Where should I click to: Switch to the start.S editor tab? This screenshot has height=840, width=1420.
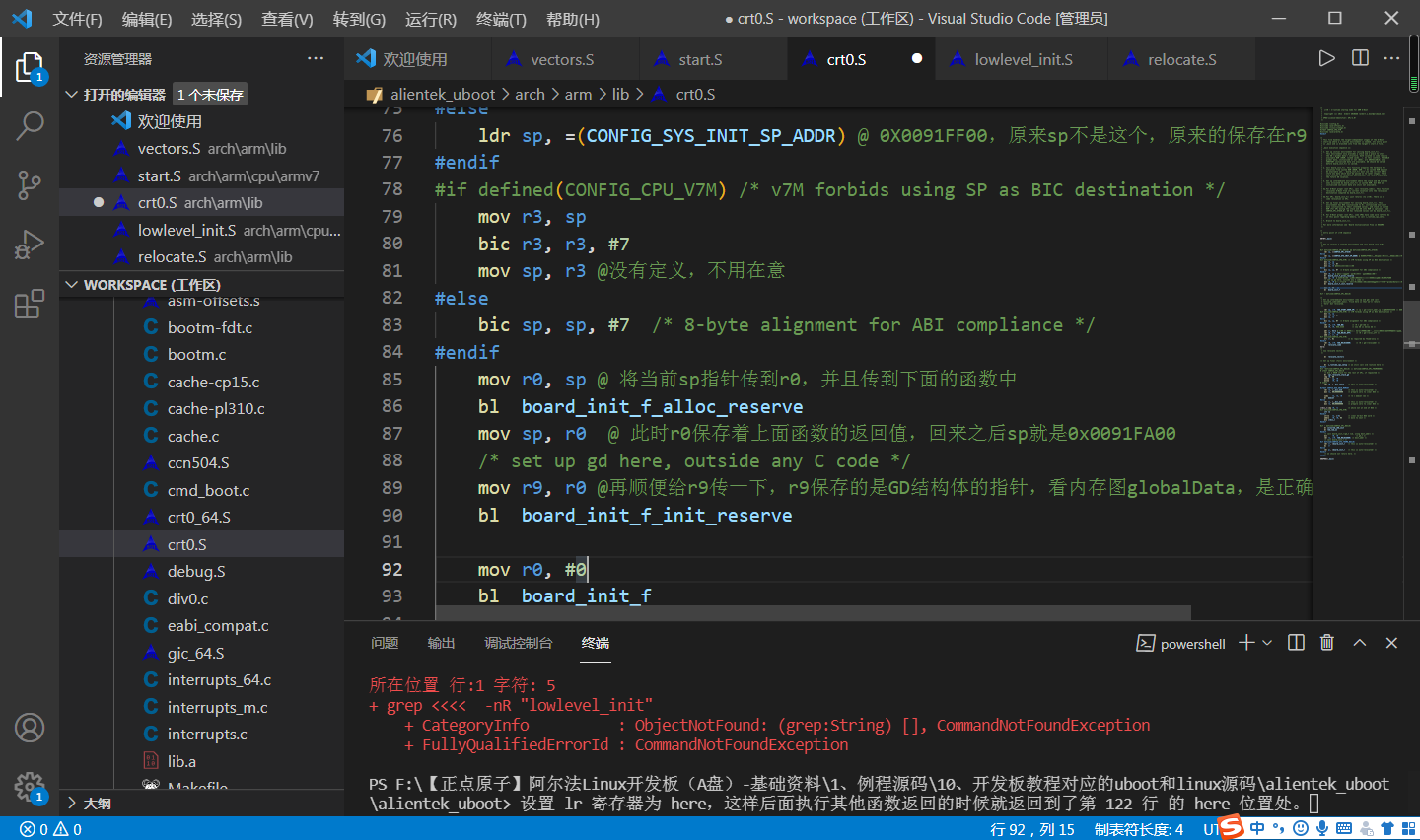tap(713, 59)
